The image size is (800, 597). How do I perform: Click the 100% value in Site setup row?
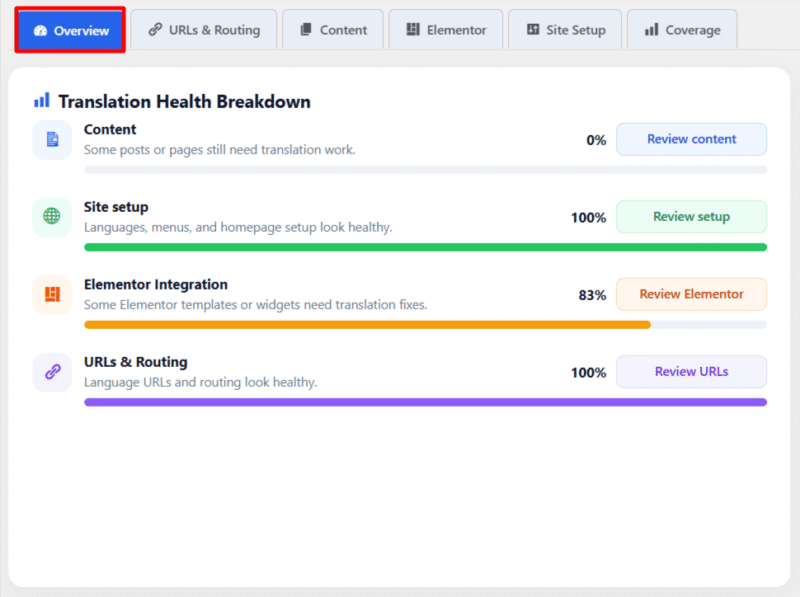tap(589, 218)
